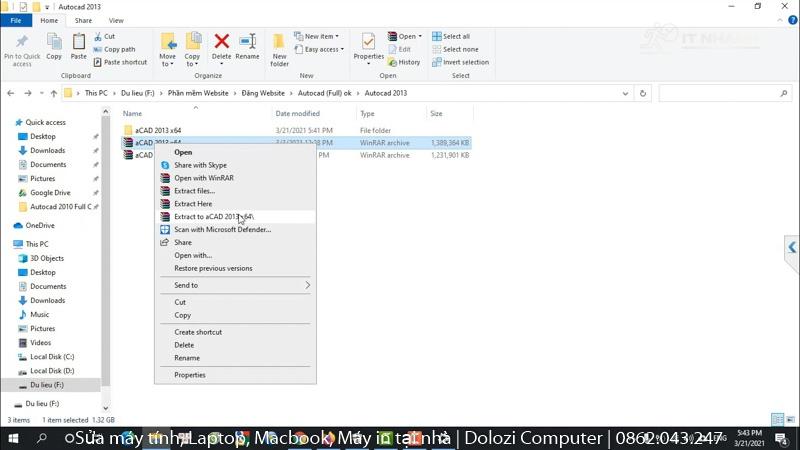The height and width of the screenshot is (450, 800).
Task: Open the File tab
Action: pyautogui.click(x=16, y=20)
